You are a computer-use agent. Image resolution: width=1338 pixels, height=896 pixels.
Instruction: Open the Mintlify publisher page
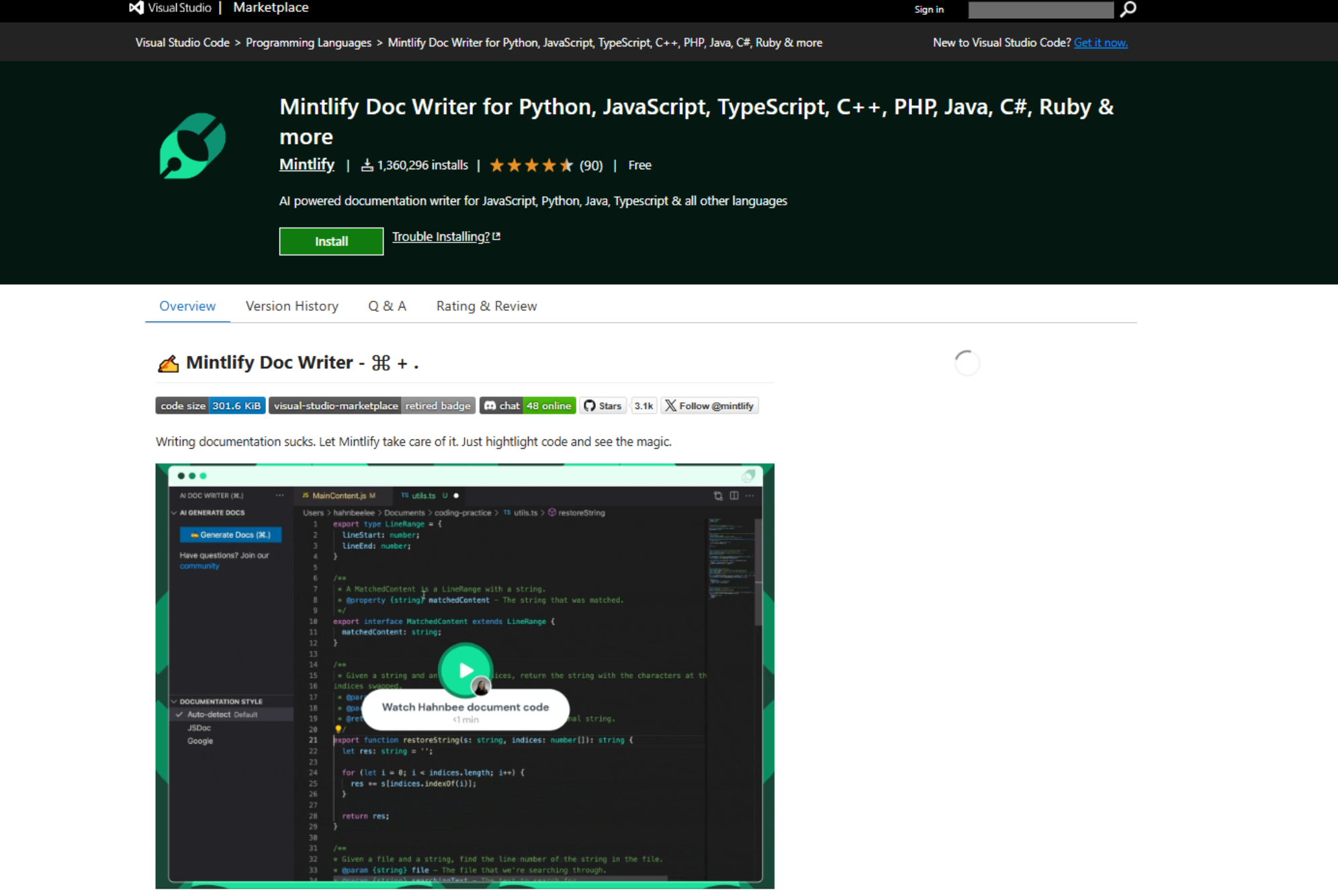point(307,165)
